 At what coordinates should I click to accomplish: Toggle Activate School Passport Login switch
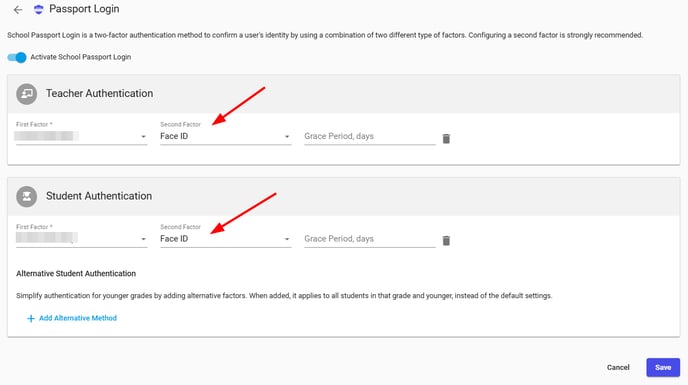coord(17,57)
